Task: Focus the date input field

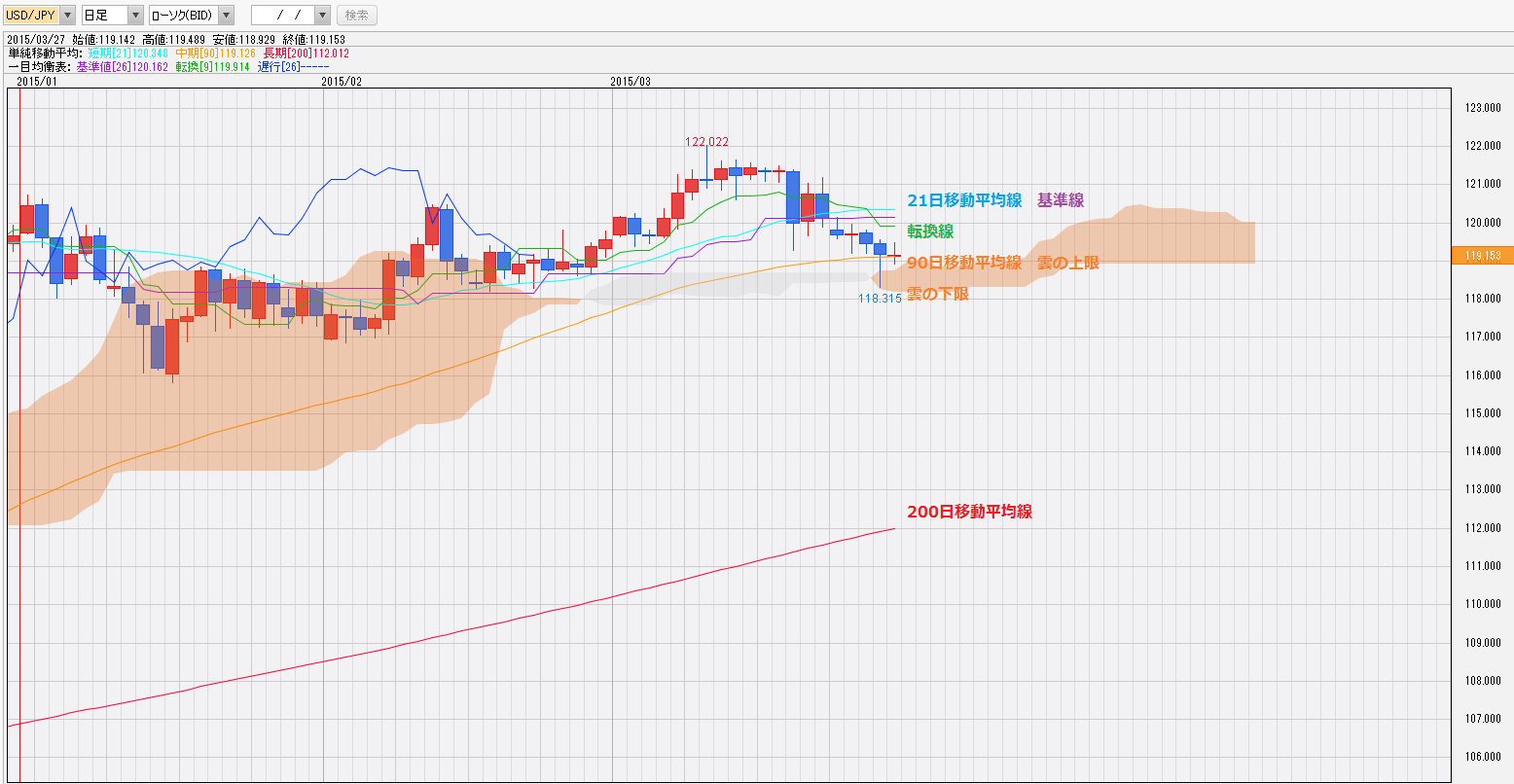Action: 282,16
